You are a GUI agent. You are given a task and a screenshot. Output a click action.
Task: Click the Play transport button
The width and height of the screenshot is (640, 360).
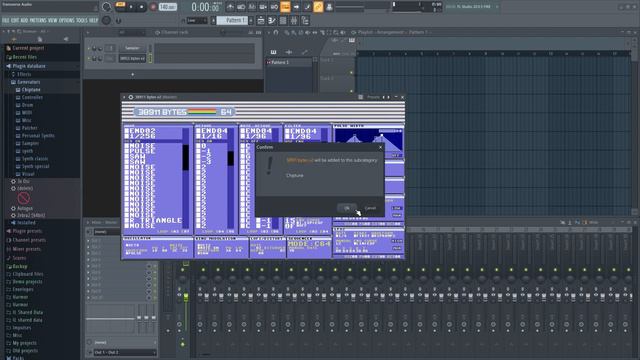[131, 7]
